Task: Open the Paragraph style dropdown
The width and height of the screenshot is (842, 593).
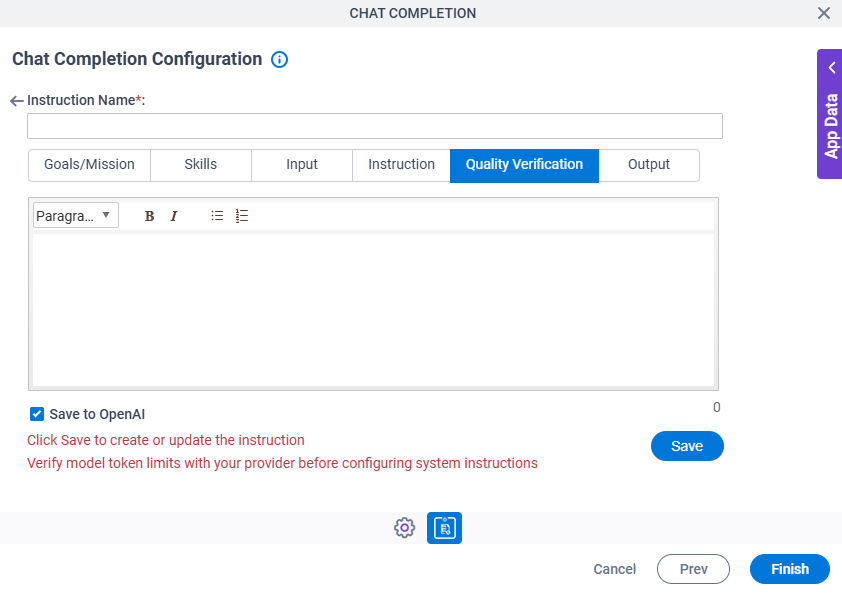Action: 75,215
